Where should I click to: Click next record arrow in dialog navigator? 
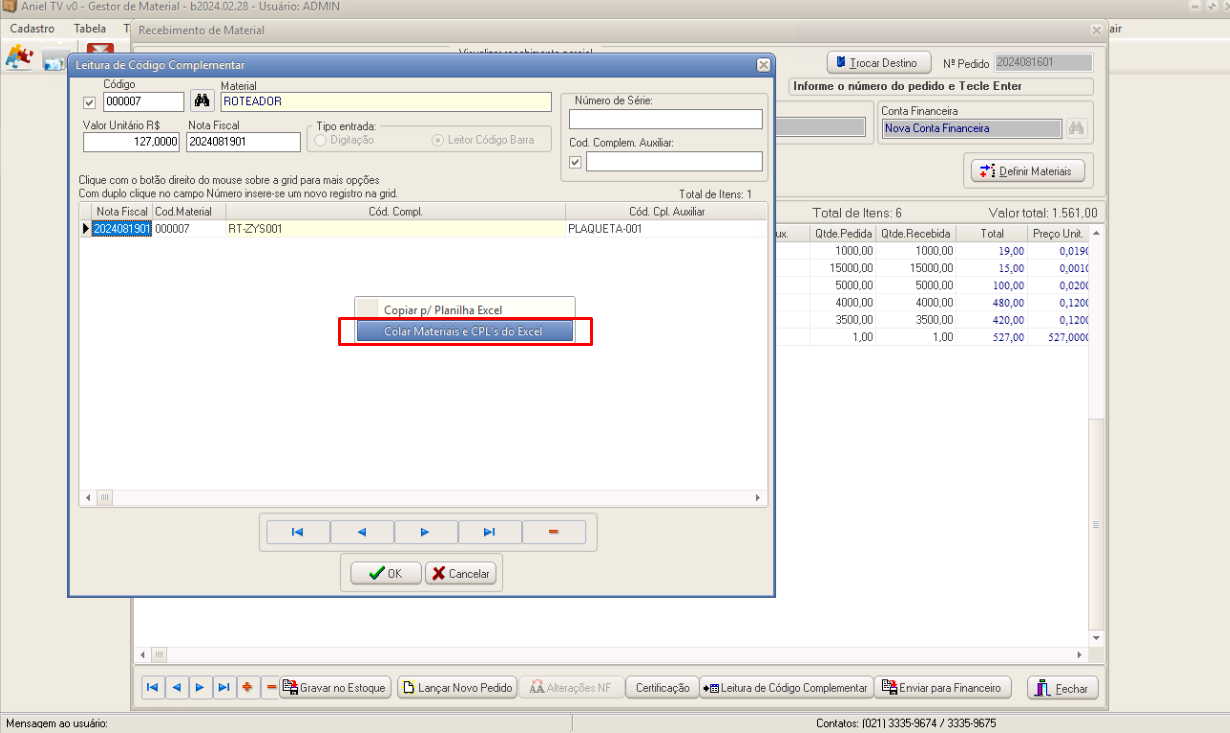[425, 532]
